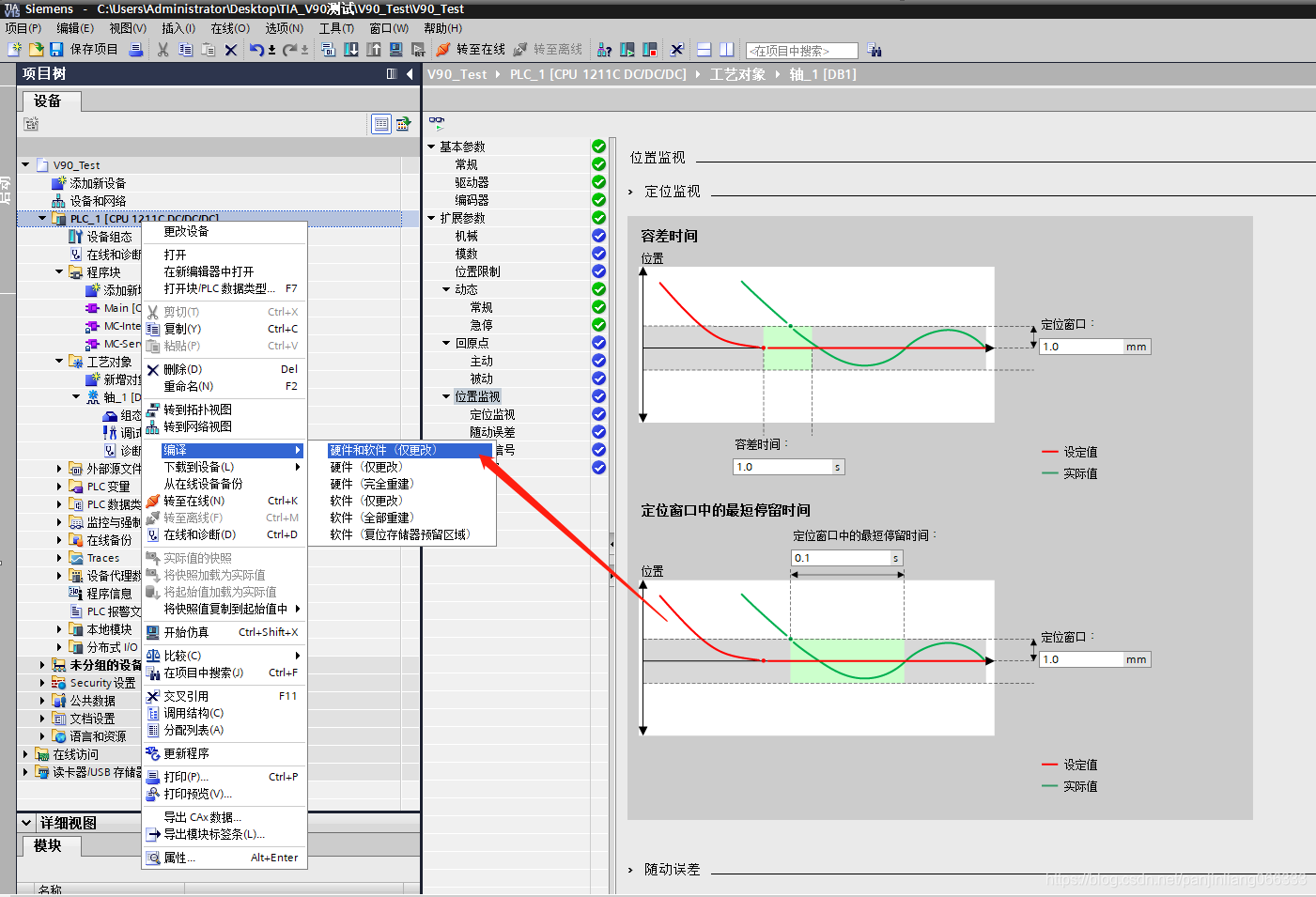Click the New project toolbar icon

point(14,50)
